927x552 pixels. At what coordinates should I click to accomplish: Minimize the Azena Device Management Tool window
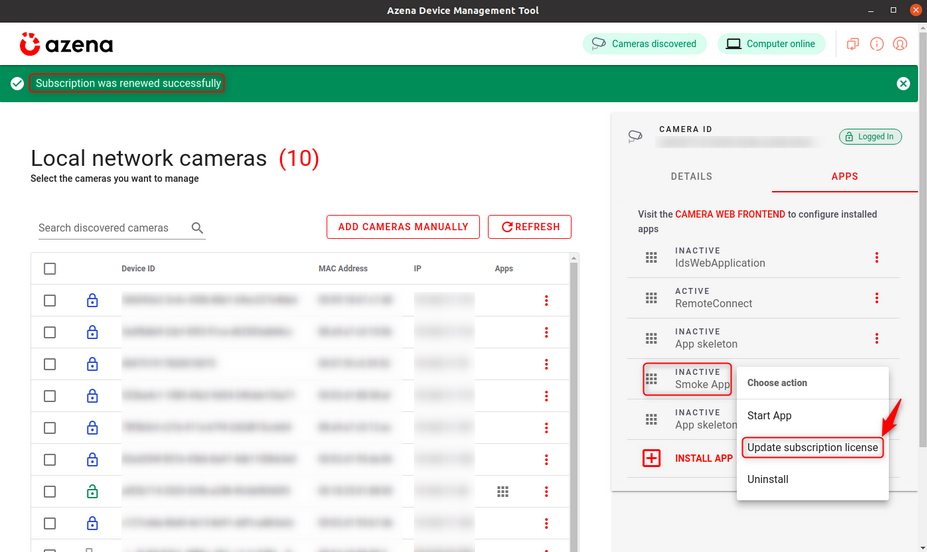pyautogui.click(x=871, y=11)
